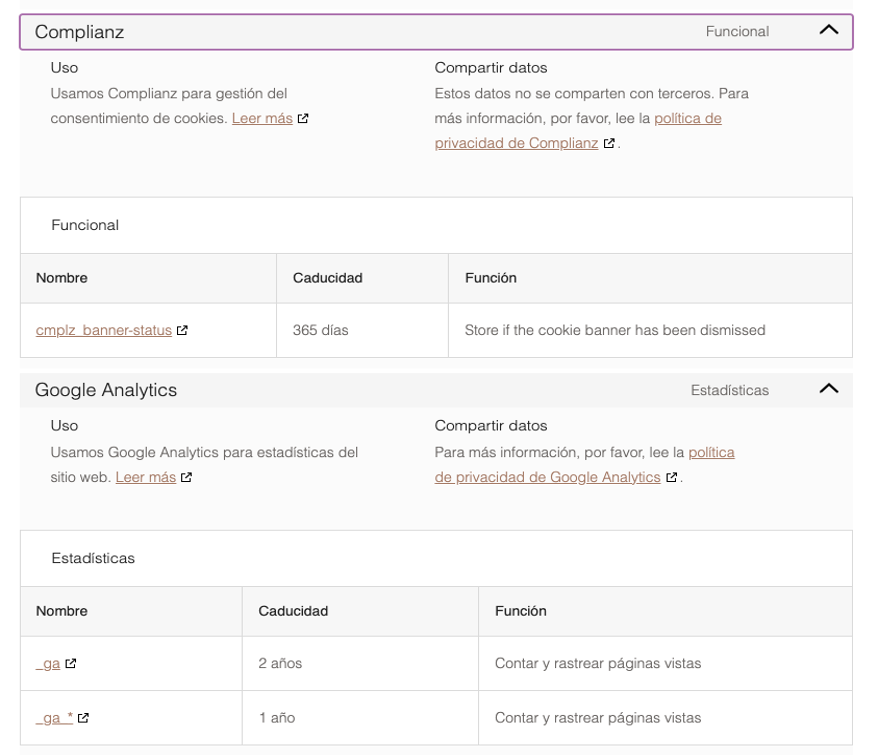The image size is (879, 756).
Task: Open the _ga_* cookie link
Action: (x=55, y=717)
